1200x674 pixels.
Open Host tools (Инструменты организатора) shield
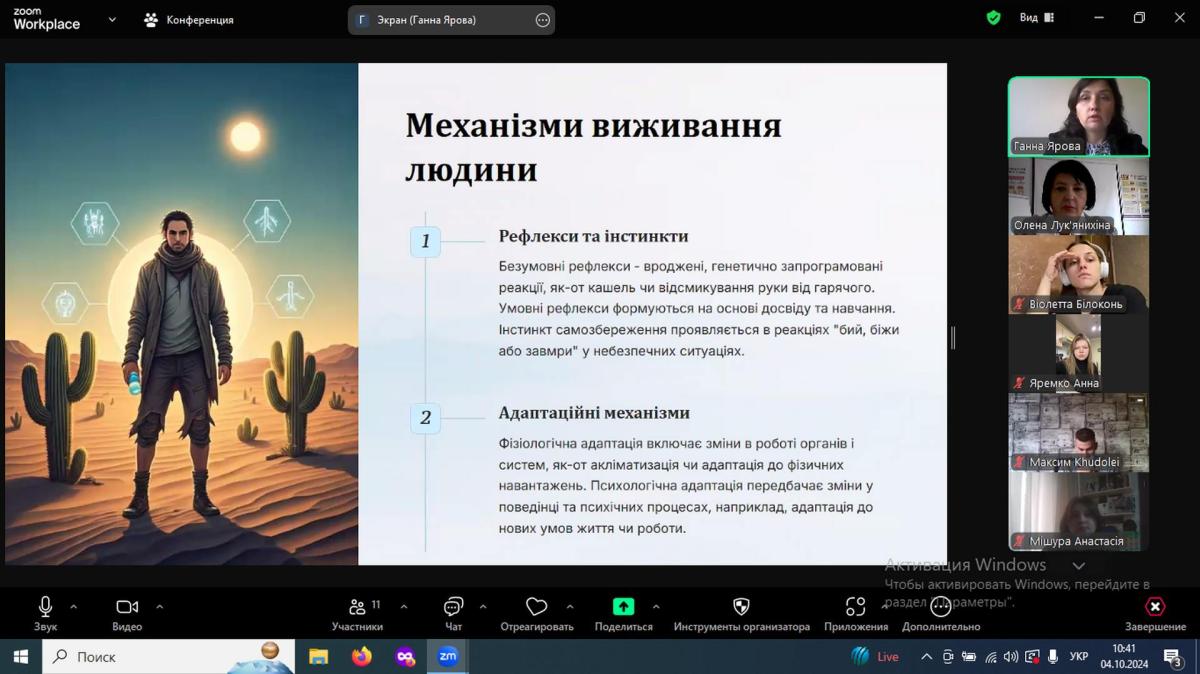tap(741, 607)
